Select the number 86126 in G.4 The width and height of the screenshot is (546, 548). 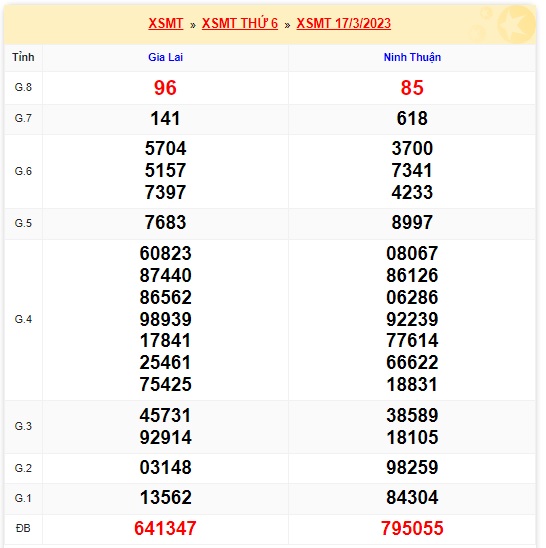(x=412, y=275)
